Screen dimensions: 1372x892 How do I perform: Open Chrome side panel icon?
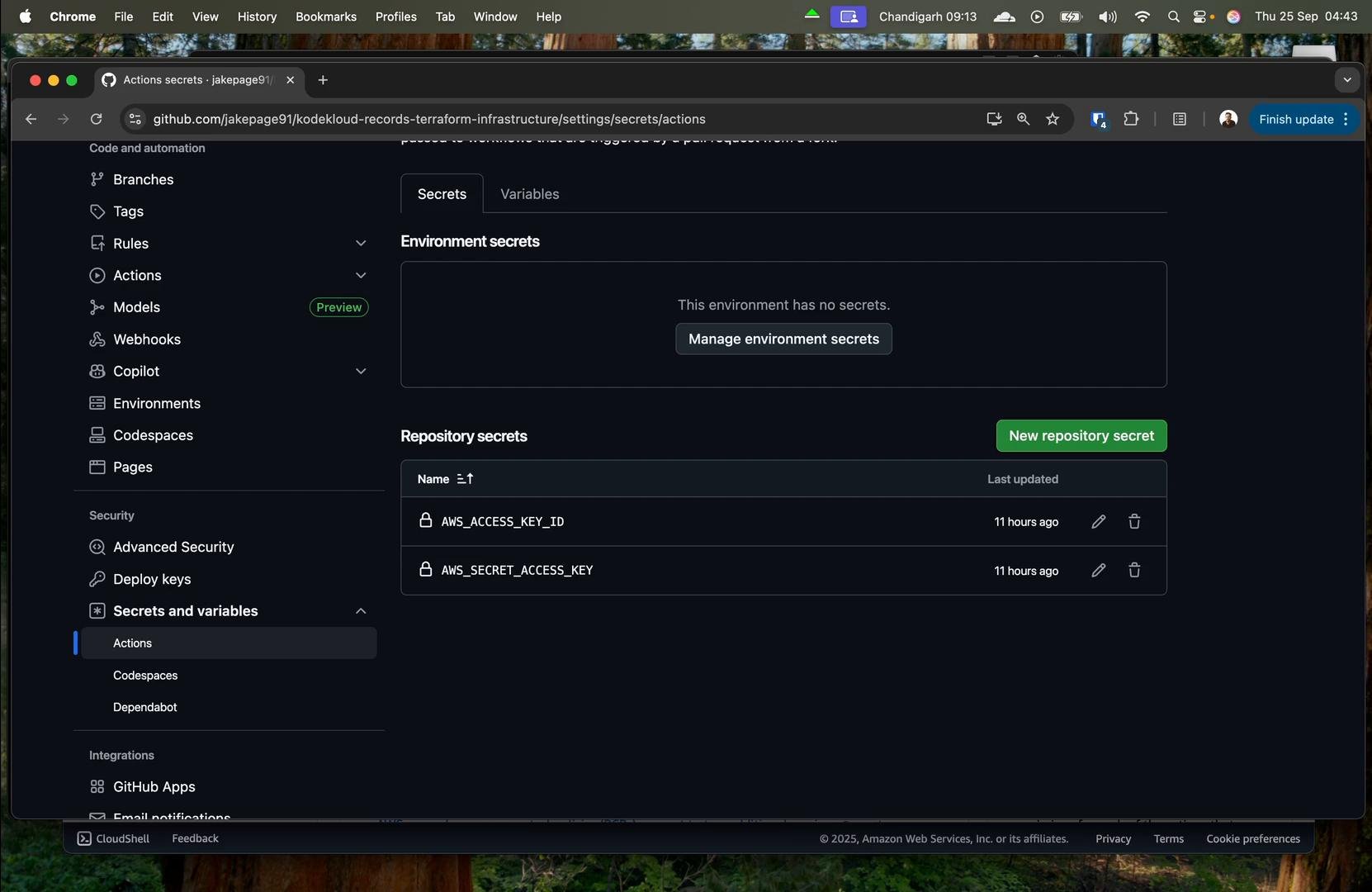pyautogui.click(x=1180, y=119)
